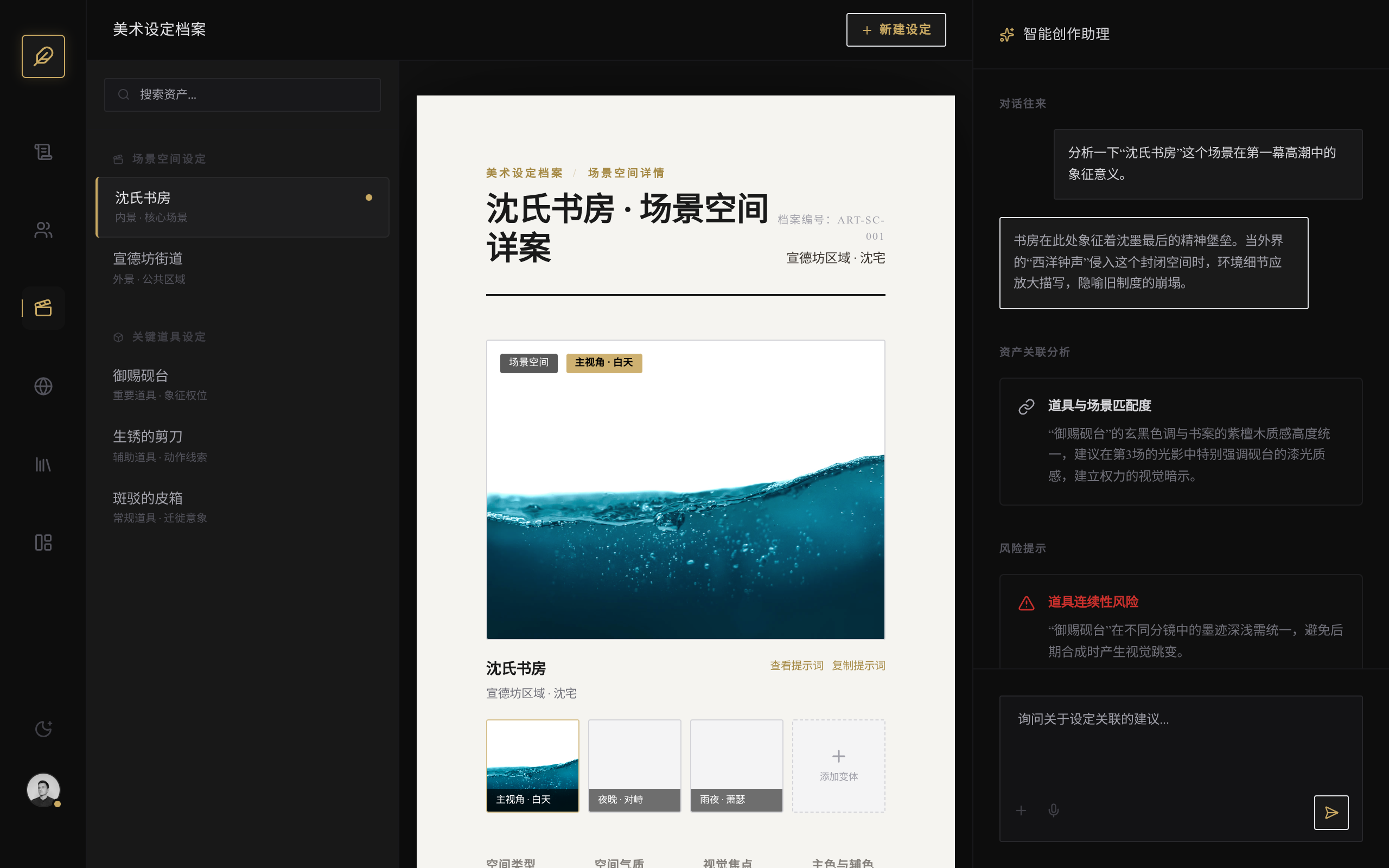Click the microphone voice input icon
Image resolution: width=1389 pixels, height=868 pixels.
(x=1053, y=810)
